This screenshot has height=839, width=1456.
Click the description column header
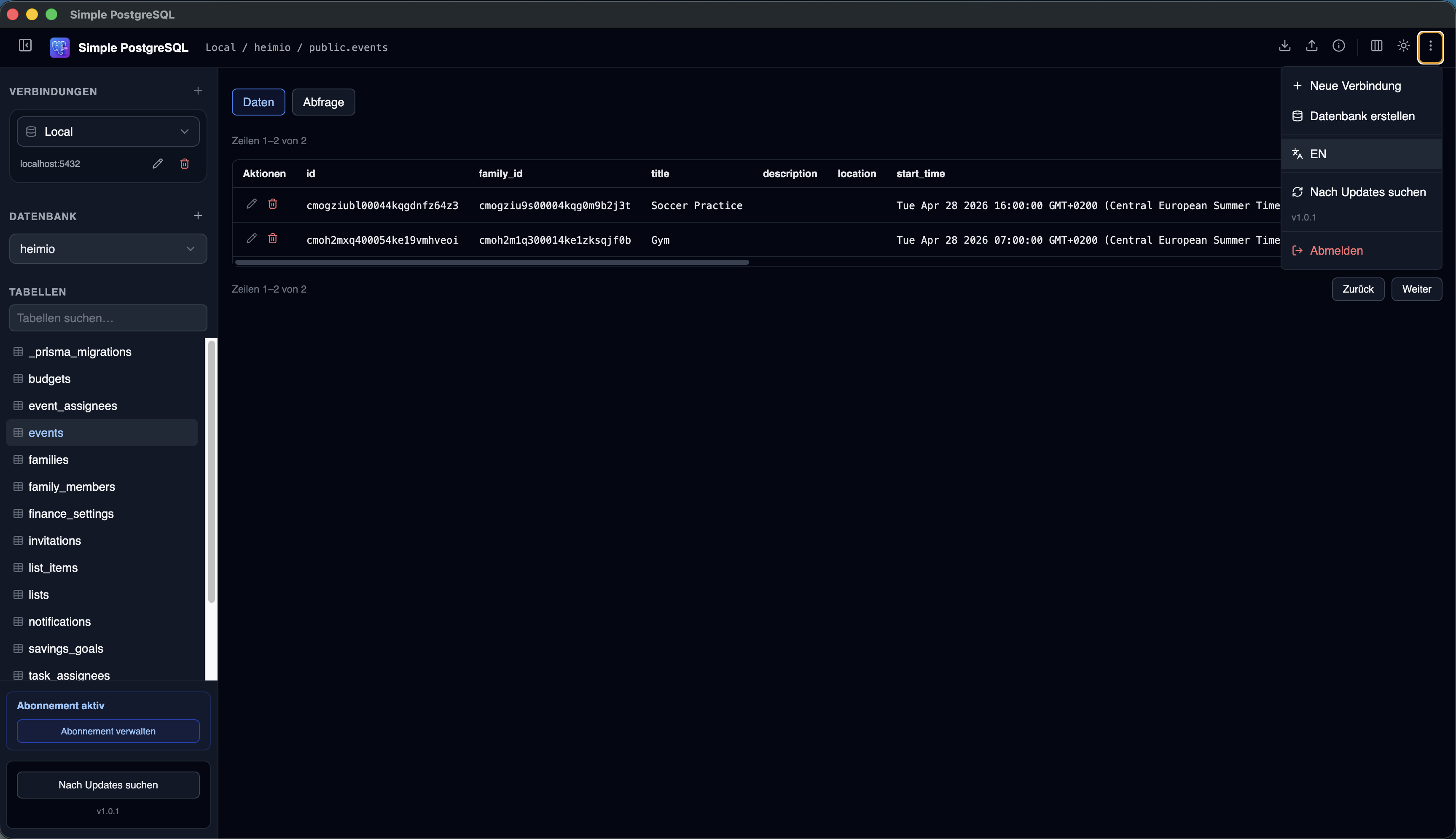click(790, 173)
